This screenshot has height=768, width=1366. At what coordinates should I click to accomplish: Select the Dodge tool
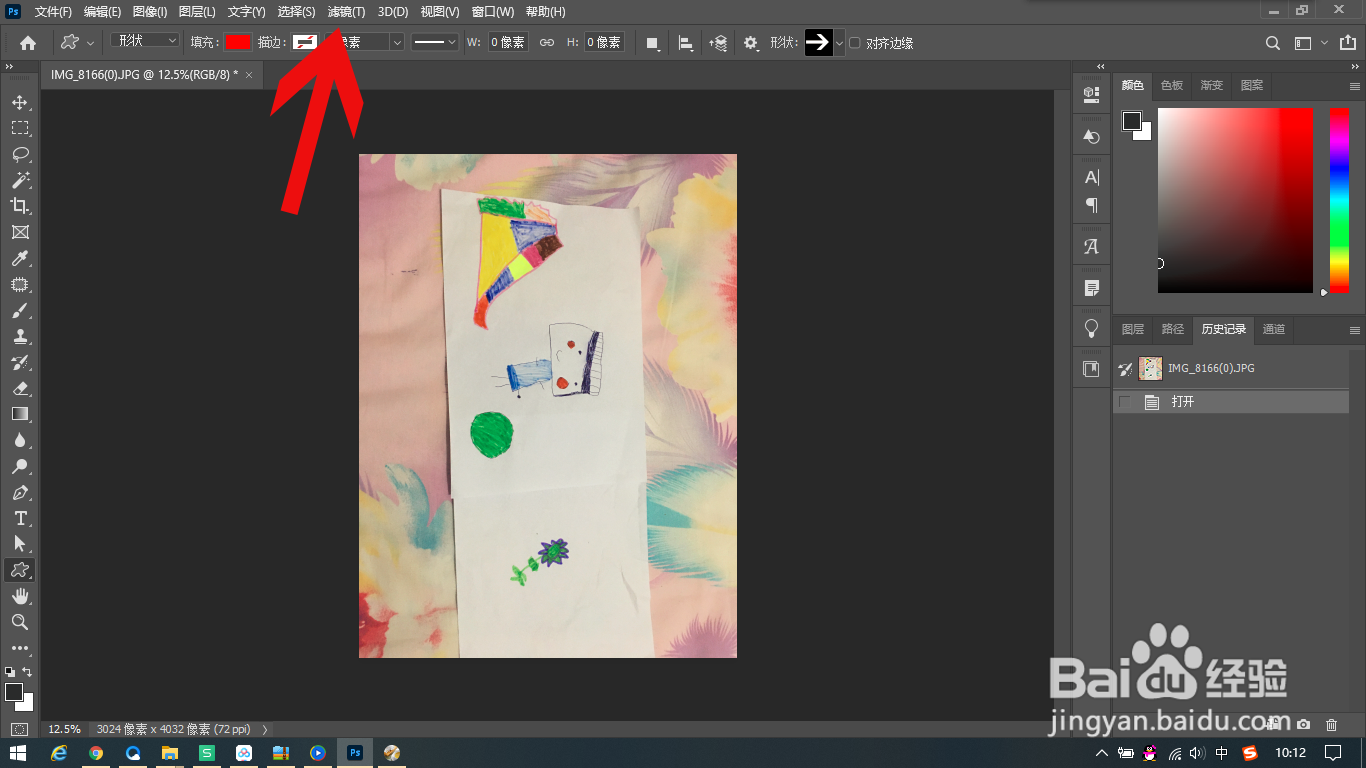pyautogui.click(x=20, y=466)
